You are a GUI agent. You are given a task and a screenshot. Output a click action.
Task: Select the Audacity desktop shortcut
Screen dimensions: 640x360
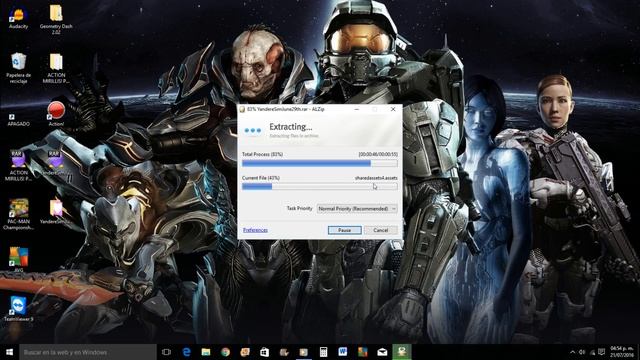coord(18,18)
